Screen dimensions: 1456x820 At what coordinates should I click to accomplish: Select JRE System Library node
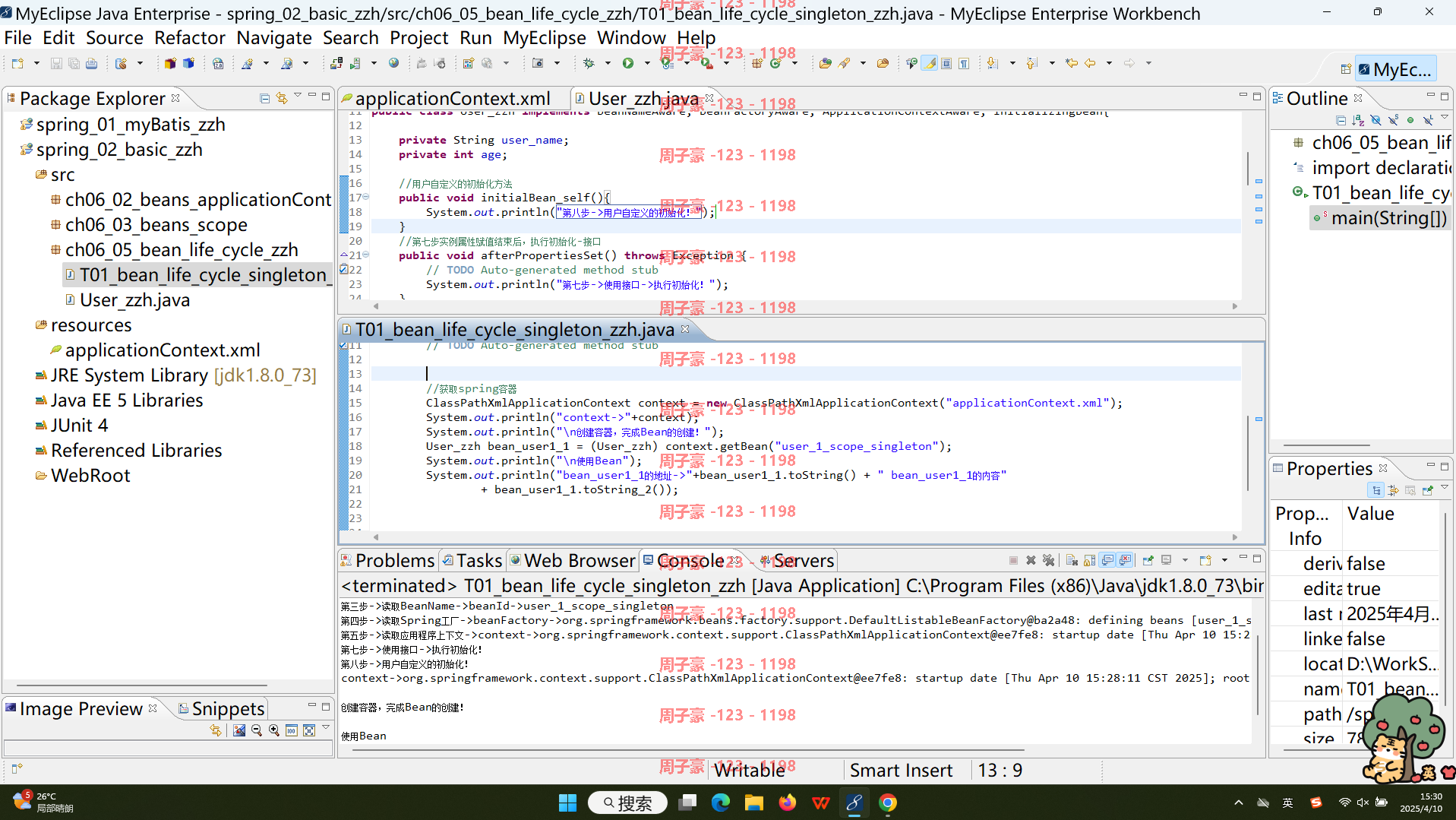pos(183,375)
